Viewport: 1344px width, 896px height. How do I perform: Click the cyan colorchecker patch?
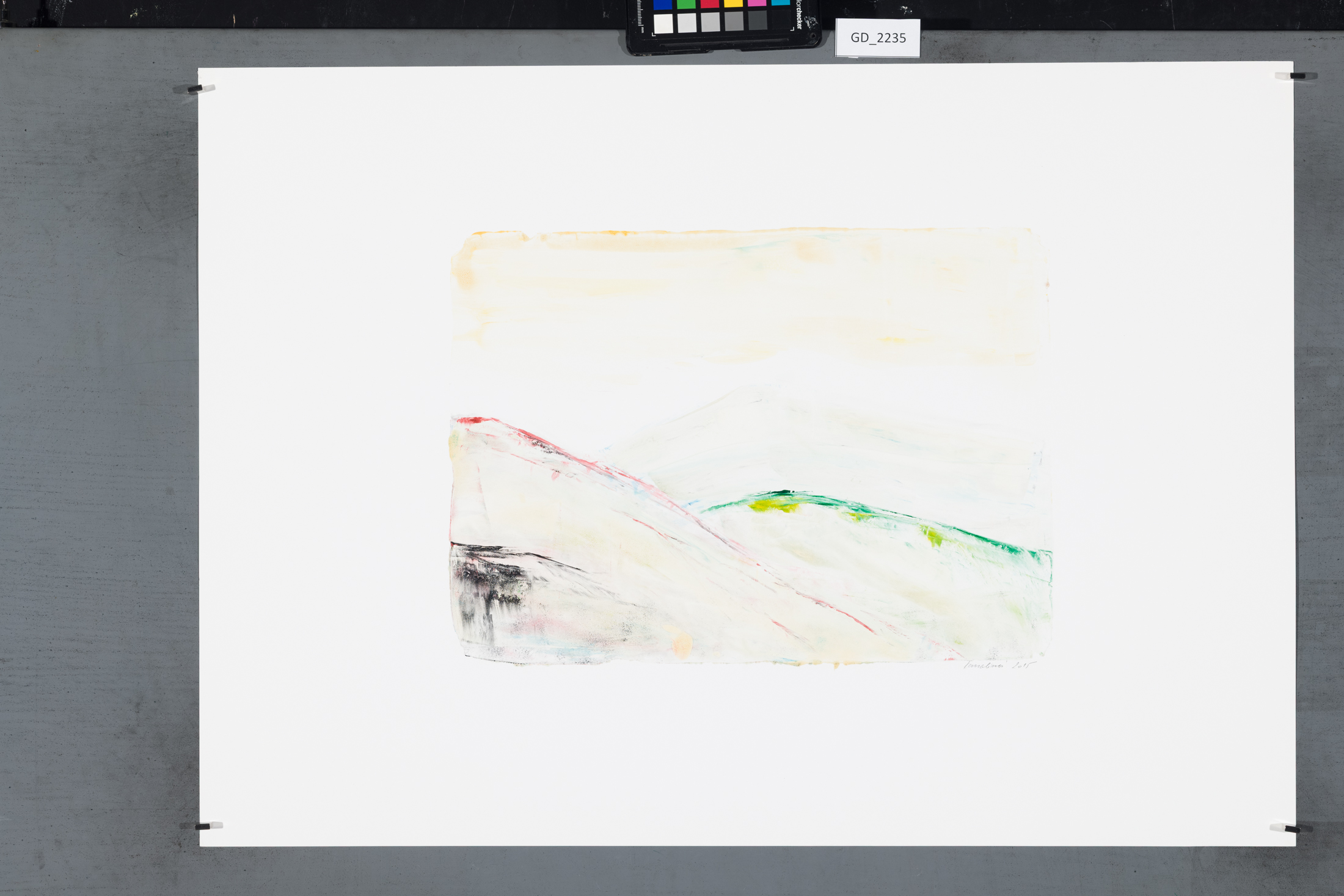click(x=780, y=3)
